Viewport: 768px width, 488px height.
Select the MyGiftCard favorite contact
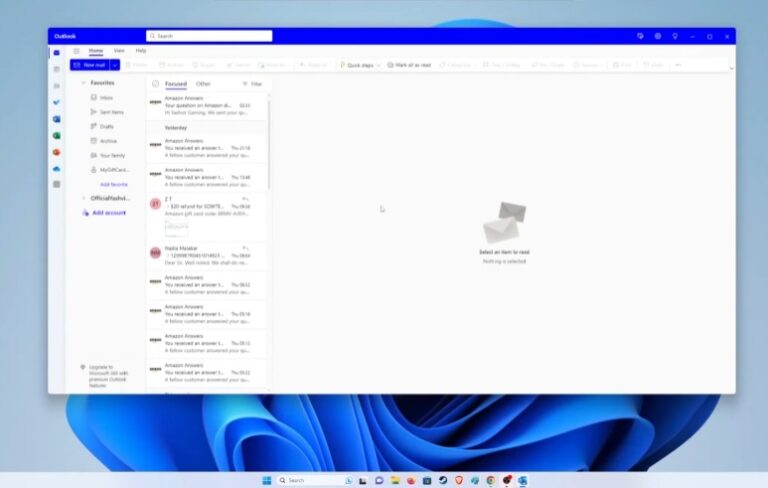[x=110, y=170]
